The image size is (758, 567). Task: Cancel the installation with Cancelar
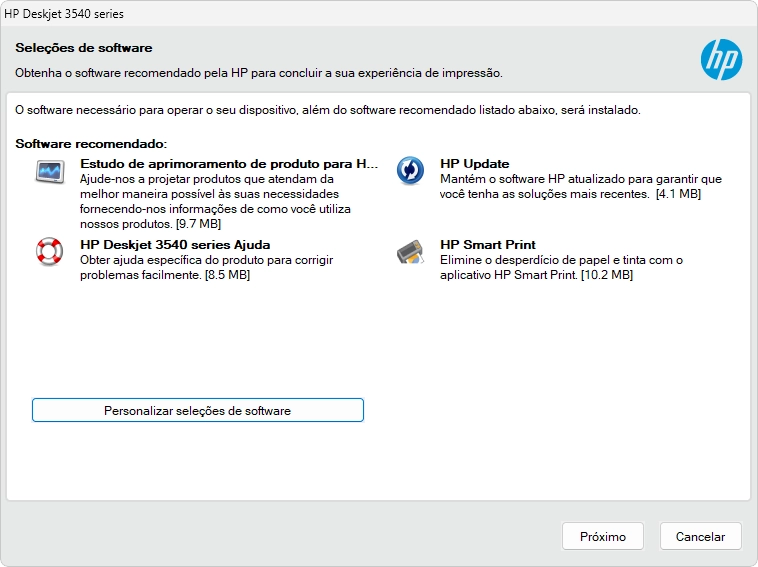click(x=700, y=536)
